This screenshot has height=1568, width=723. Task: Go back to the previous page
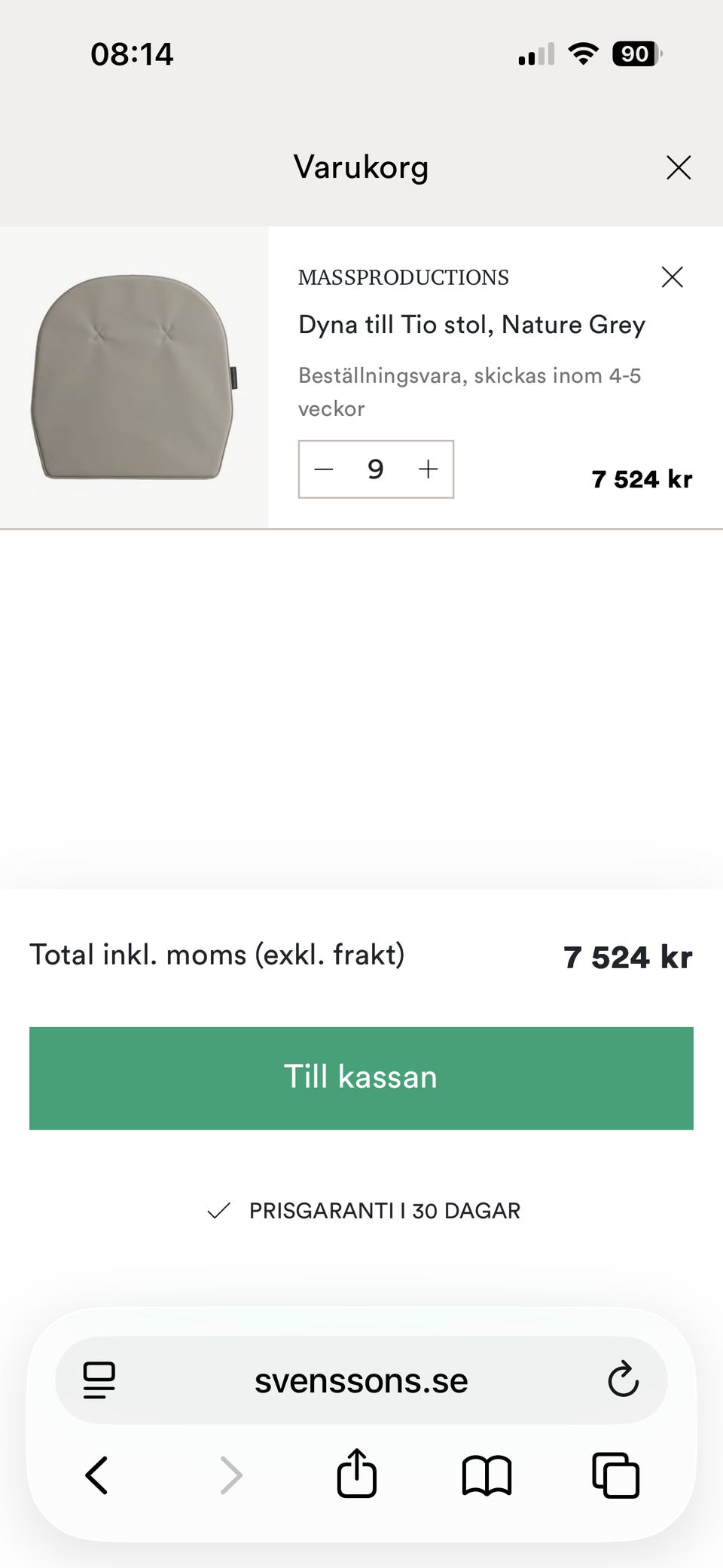97,1475
